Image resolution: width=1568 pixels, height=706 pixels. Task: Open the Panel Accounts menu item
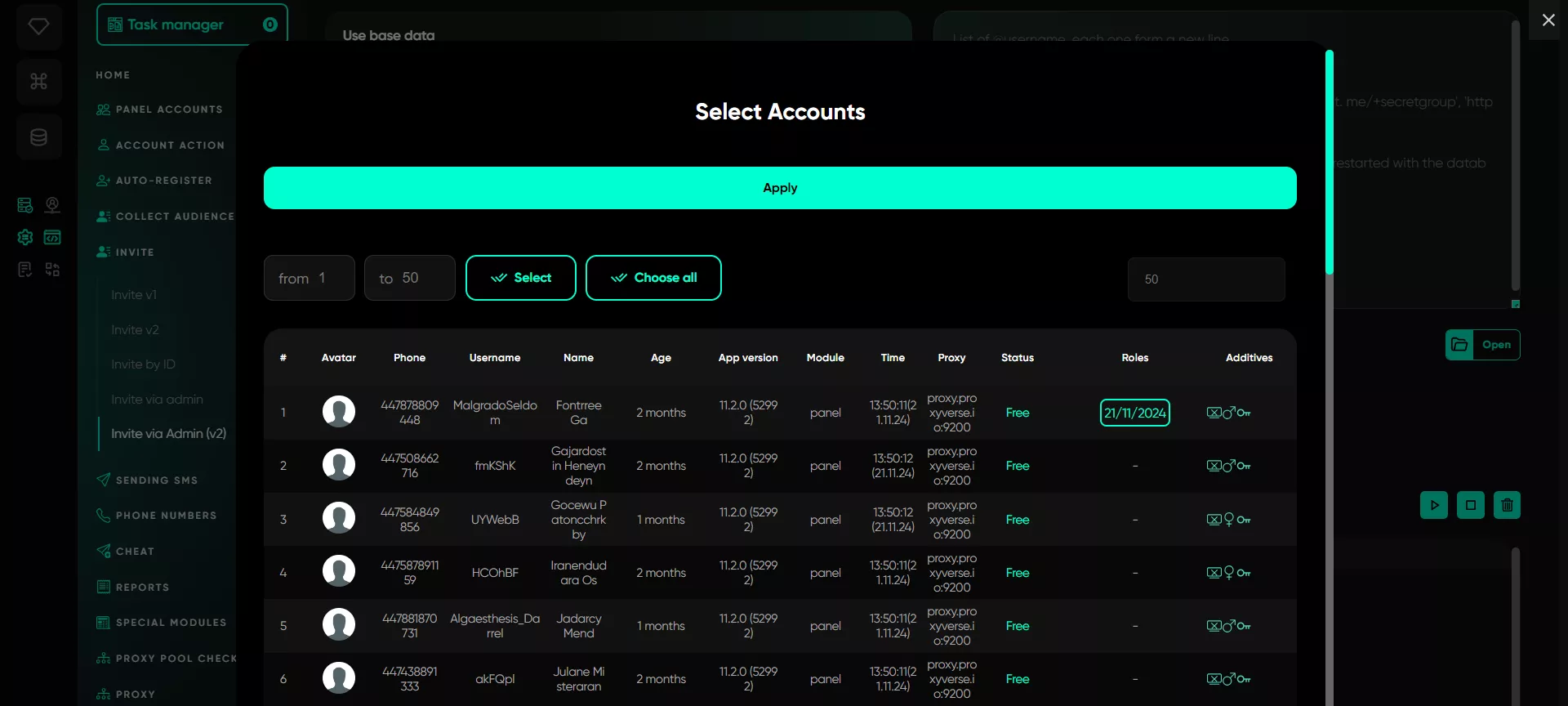[x=160, y=109]
